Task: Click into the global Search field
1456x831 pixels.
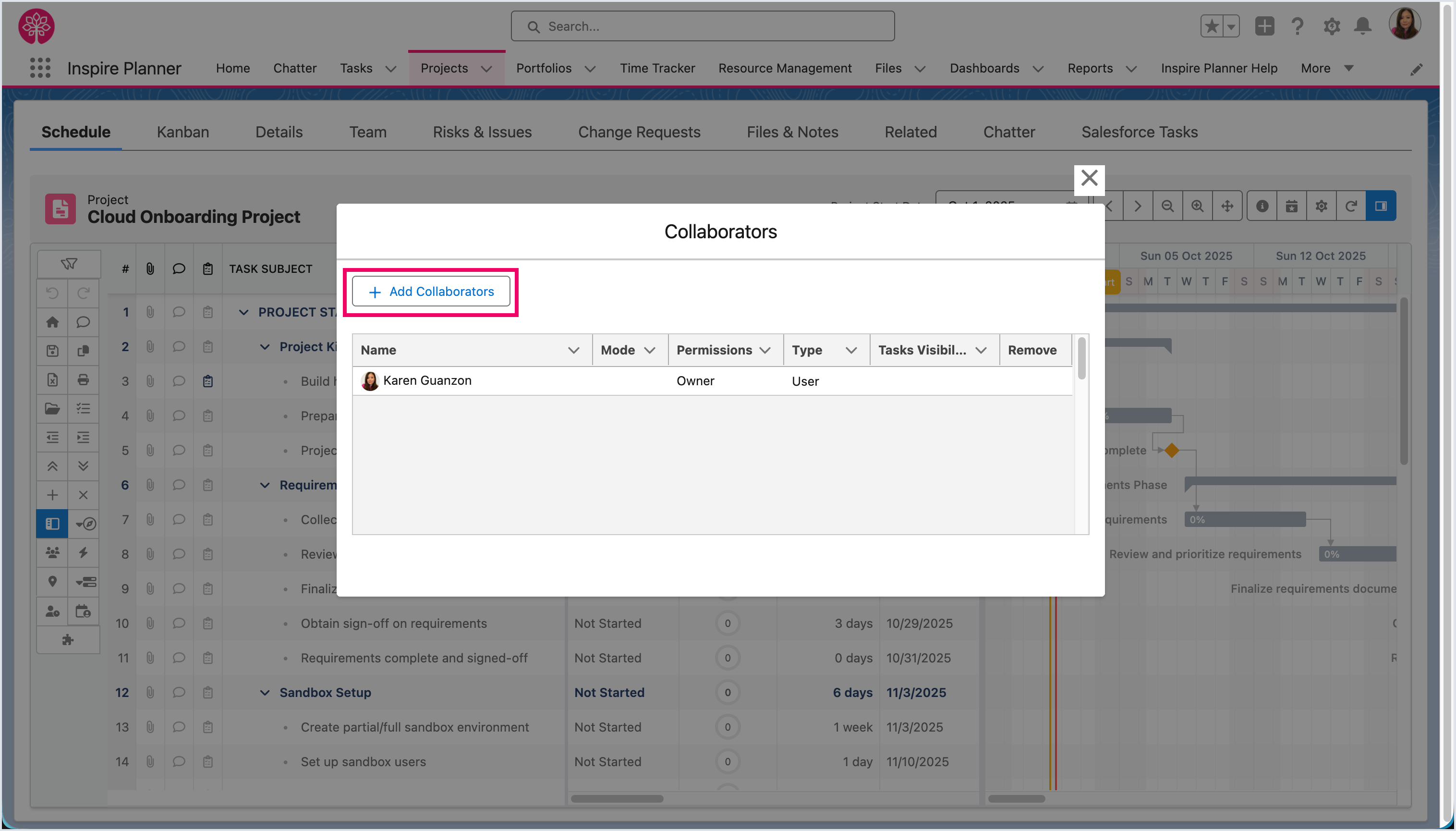Action: coord(703,26)
